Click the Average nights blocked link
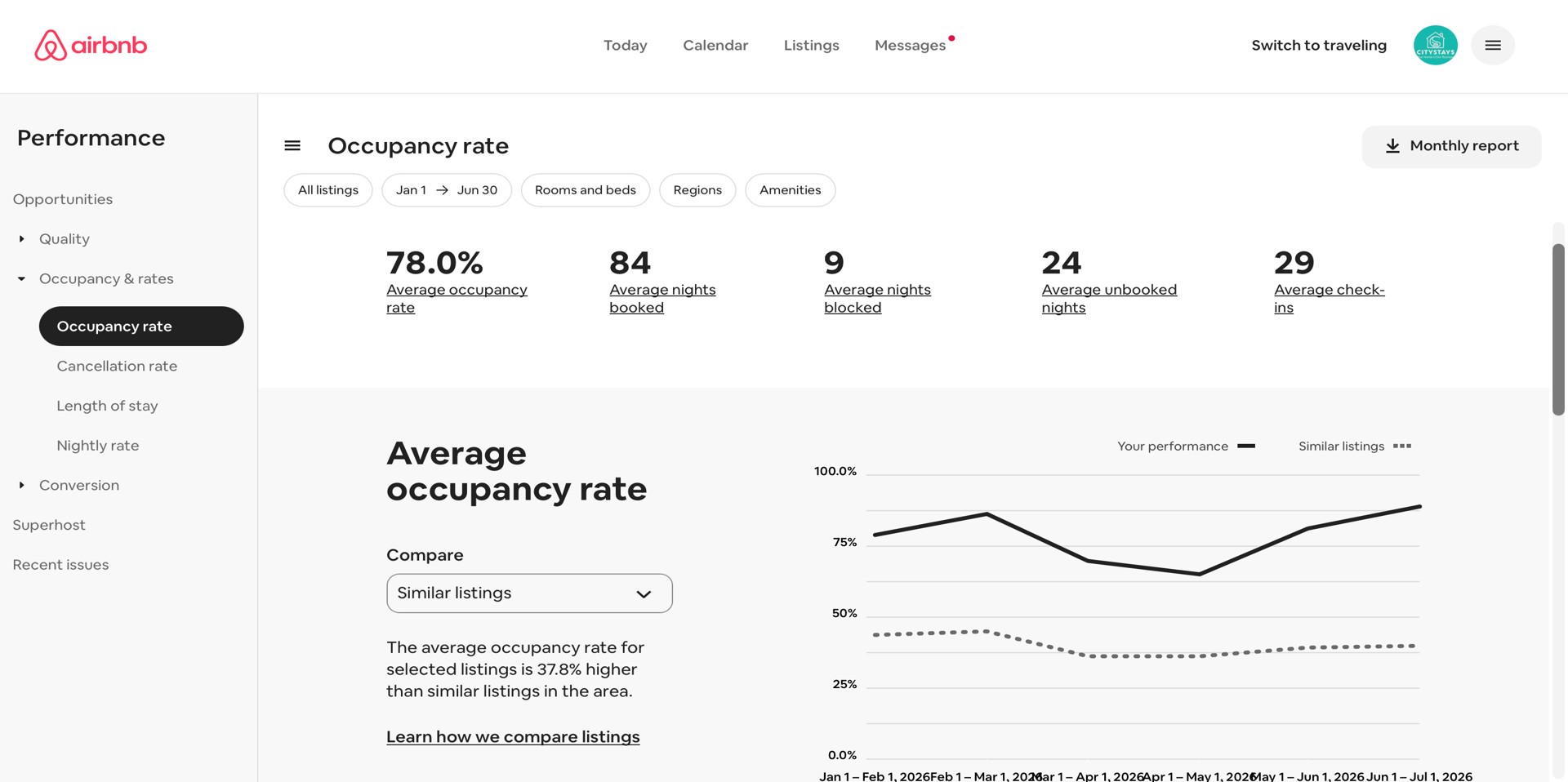The width and height of the screenshot is (1568, 782). tap(877, 299)
